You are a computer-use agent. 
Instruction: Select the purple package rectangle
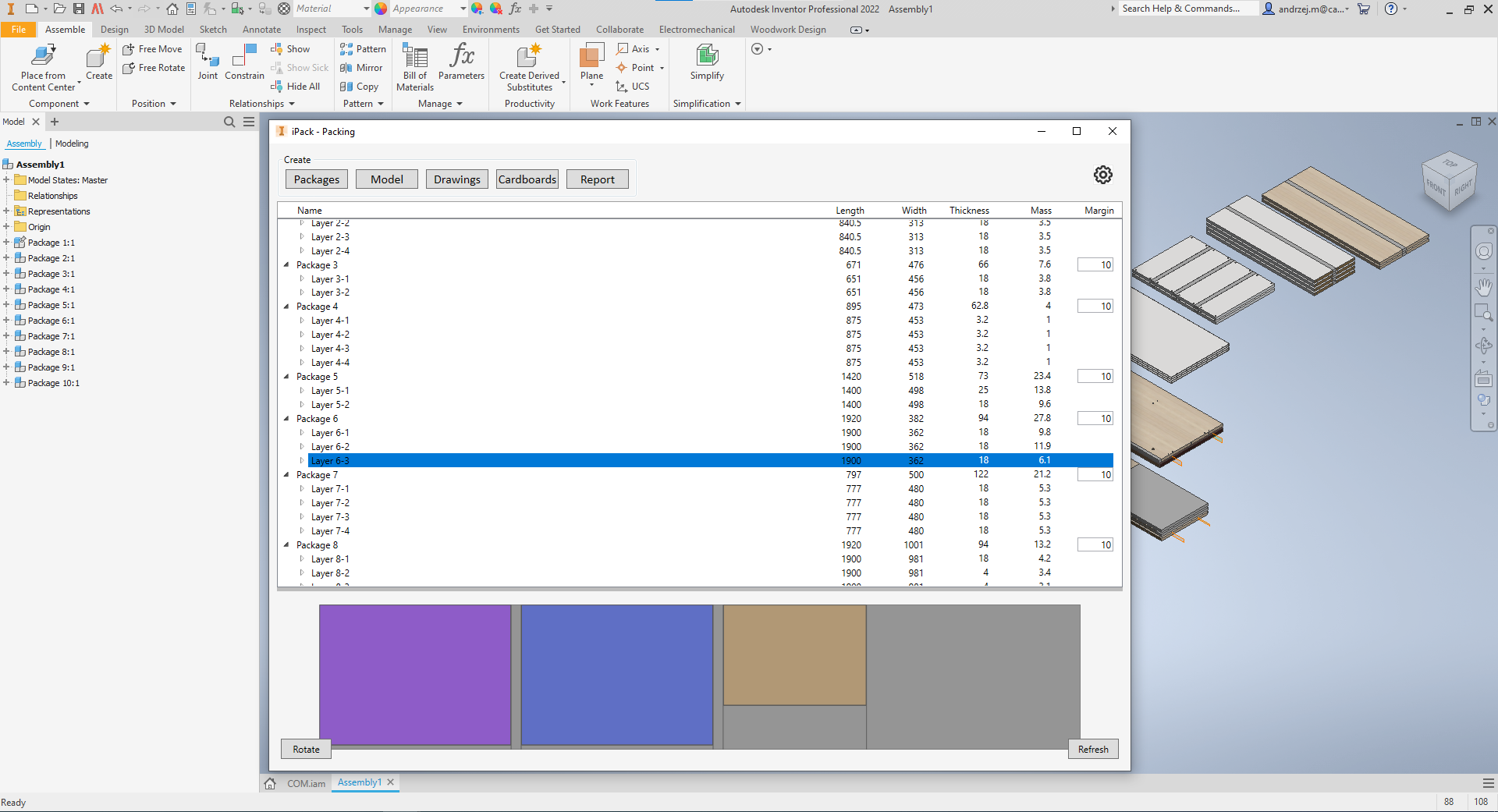414,675
